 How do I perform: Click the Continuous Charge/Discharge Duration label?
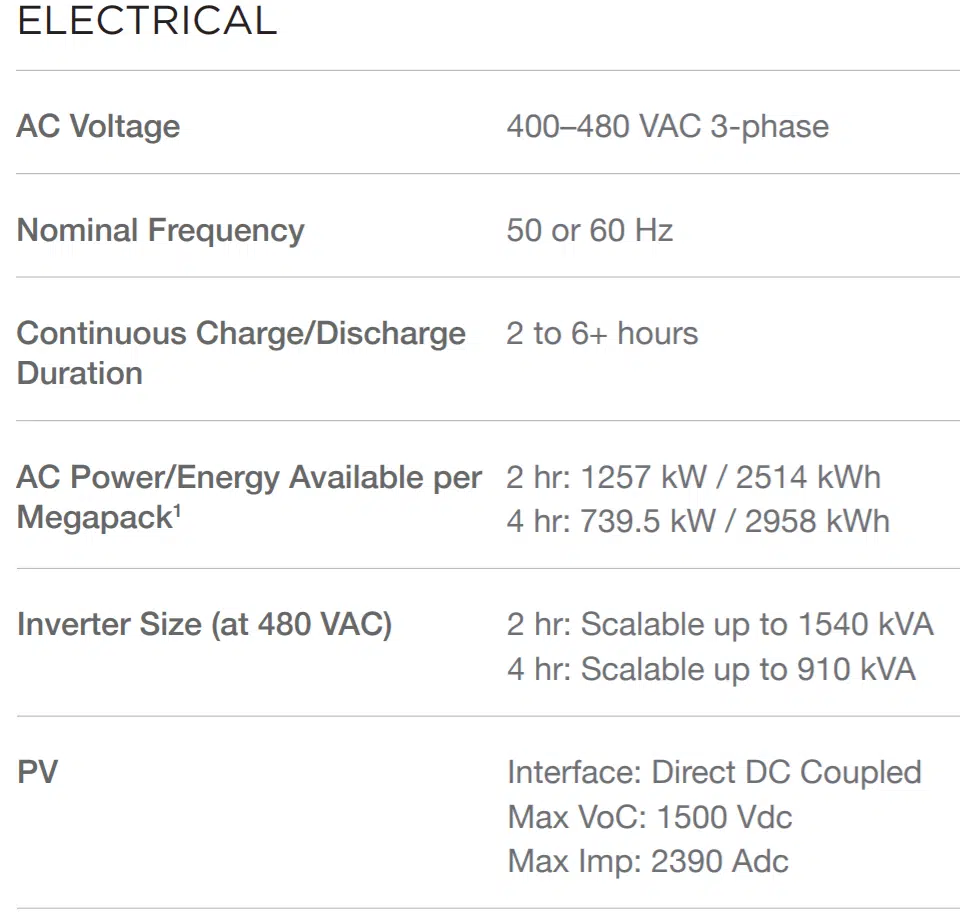(x=241, y=352)
